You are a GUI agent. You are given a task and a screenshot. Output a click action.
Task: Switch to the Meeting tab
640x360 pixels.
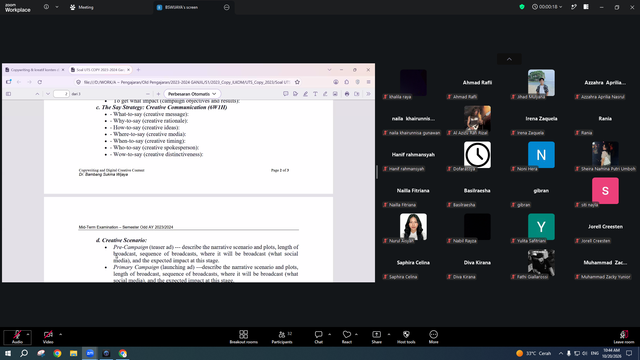click(x=82, y=7)
